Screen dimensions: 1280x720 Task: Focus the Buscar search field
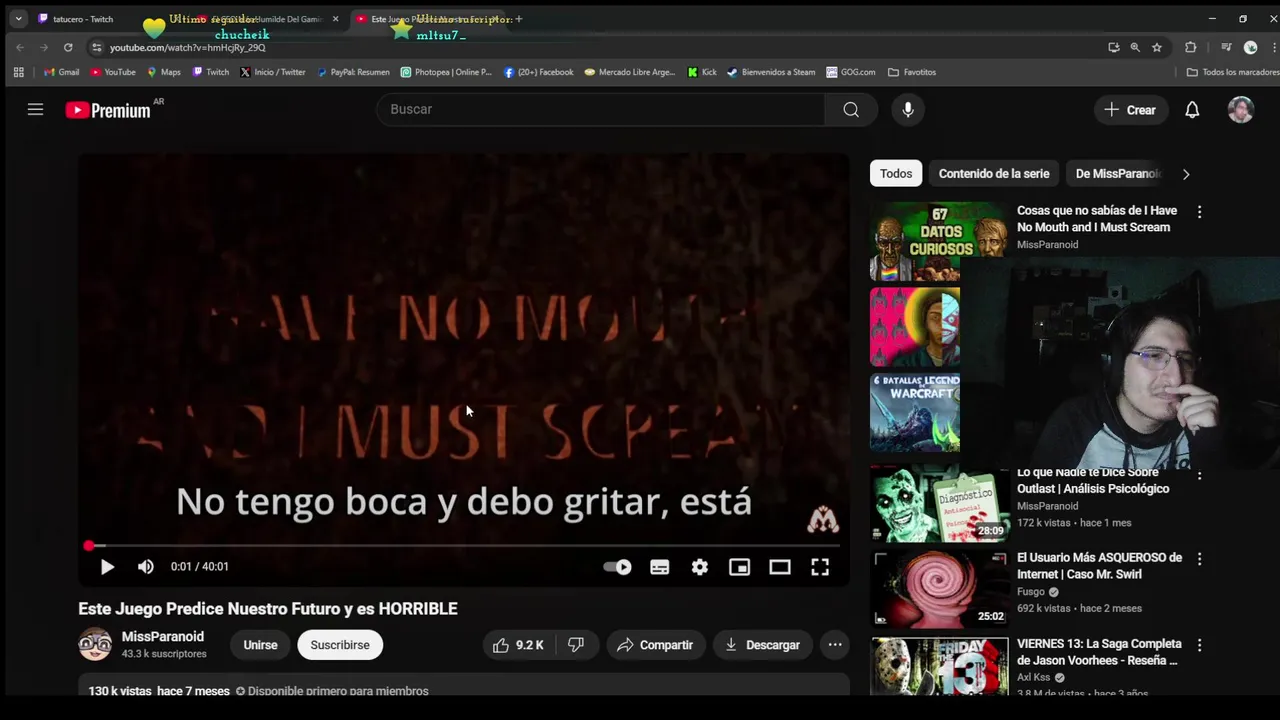(x=600, y=110)
